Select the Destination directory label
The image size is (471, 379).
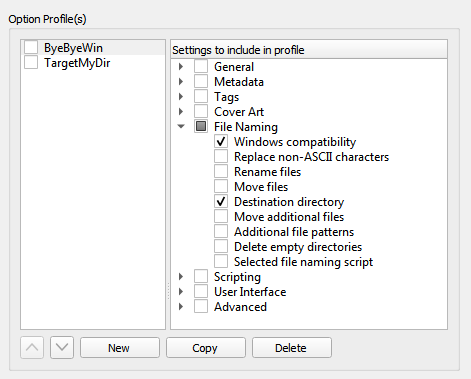pos(289,202)
